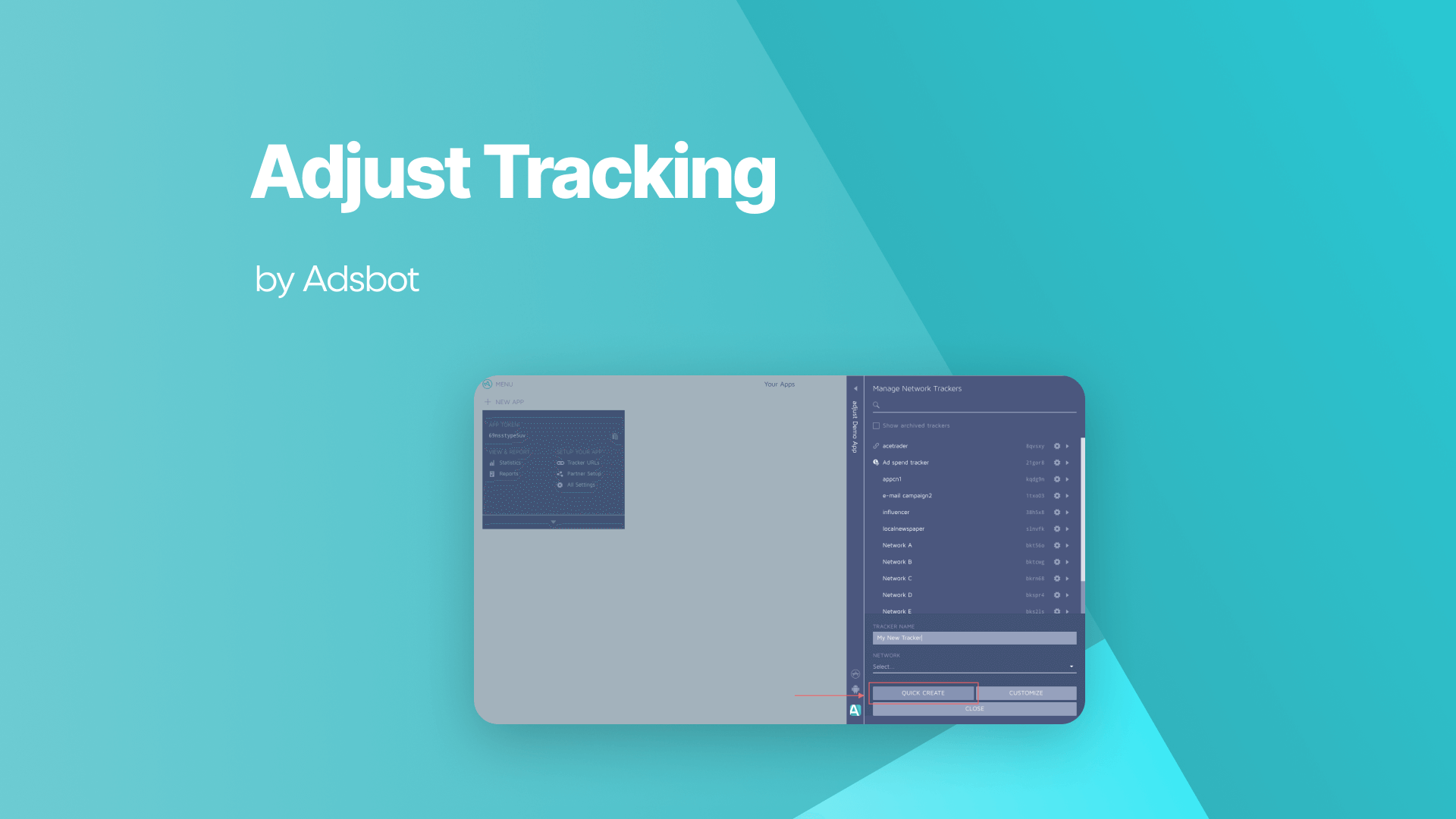Click QUICK CREATE button
1456x819 pixels.
pyautogui.click(x=921, y=692)
